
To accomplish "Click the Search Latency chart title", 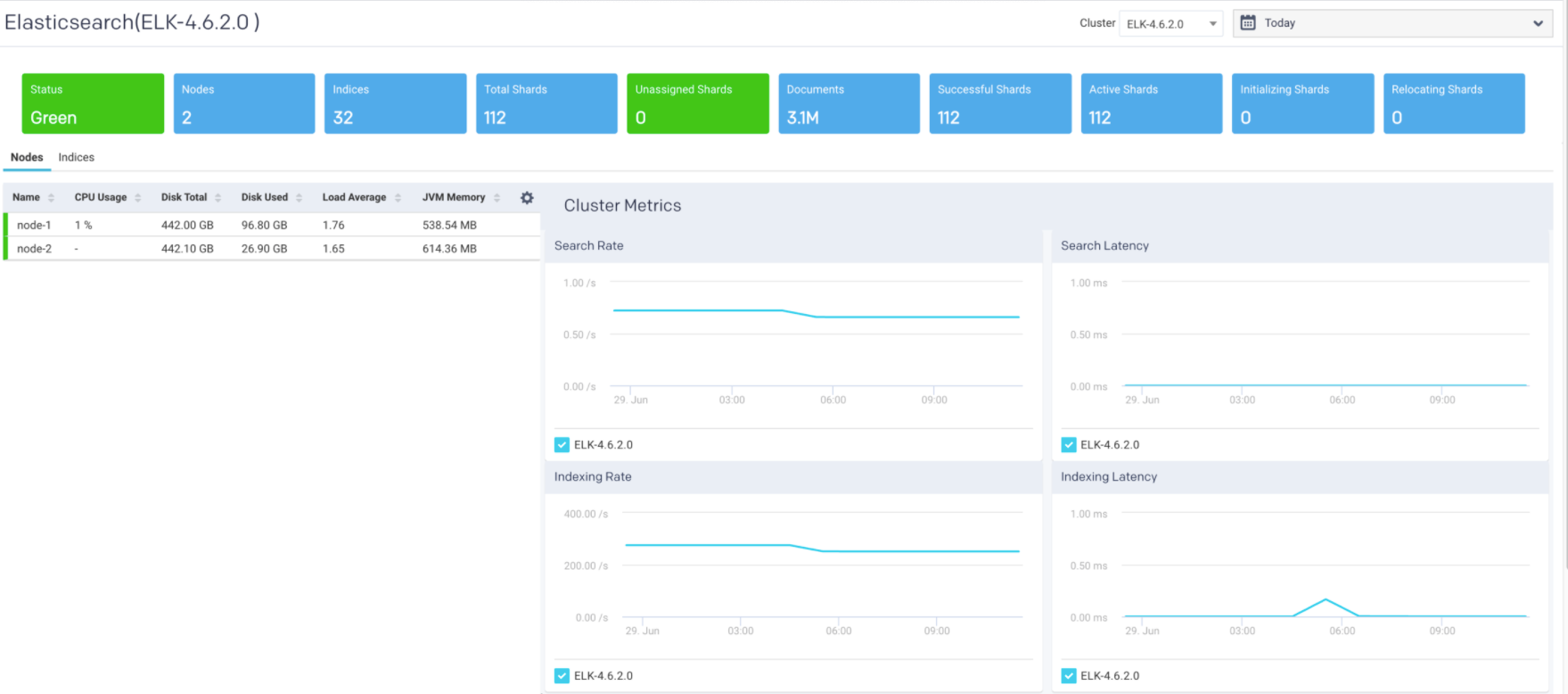I will pyautogui.click(x=1104, y=246).
